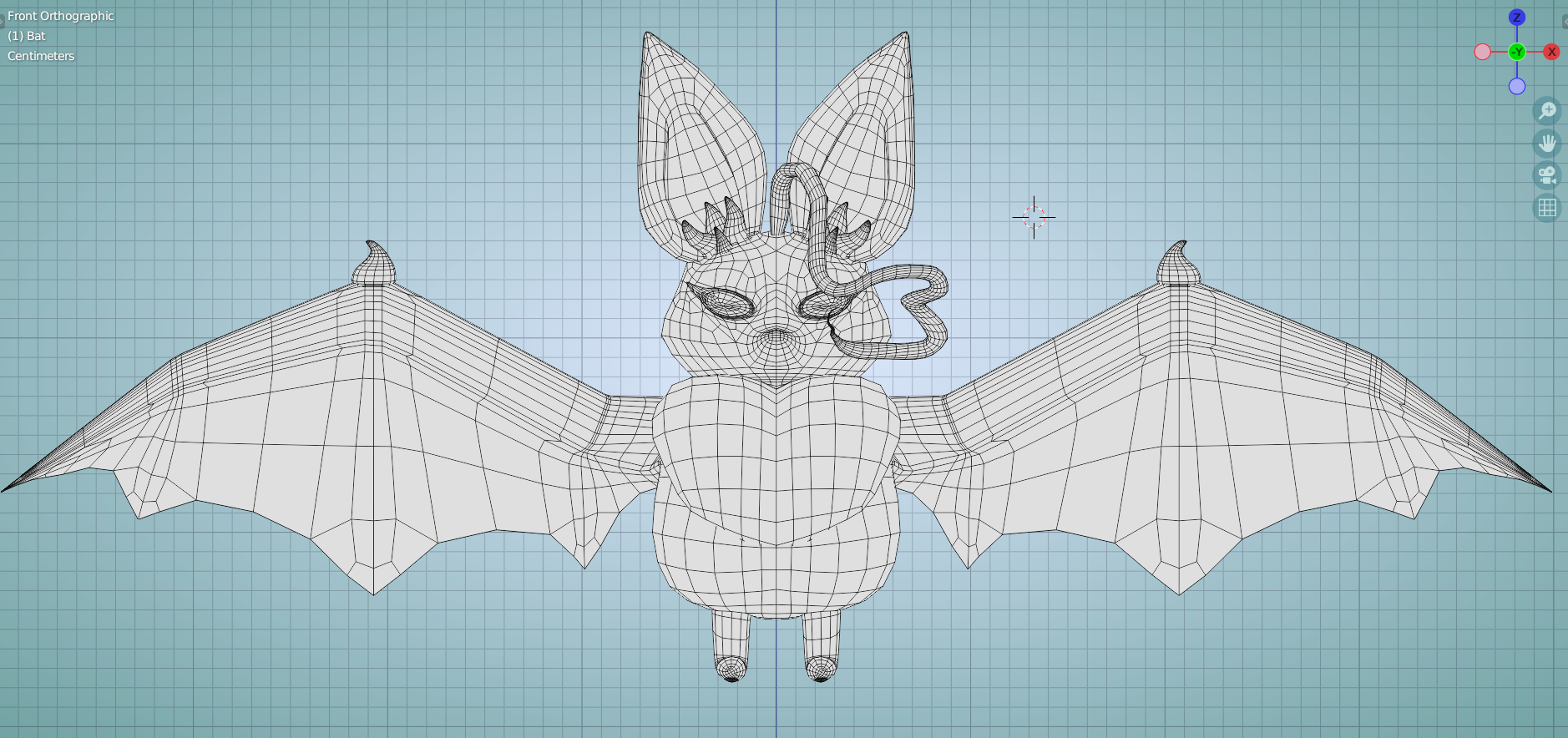Click the pan view hand icon
The height and width of the screenshot is (738, 1568).
point(1547,144)
